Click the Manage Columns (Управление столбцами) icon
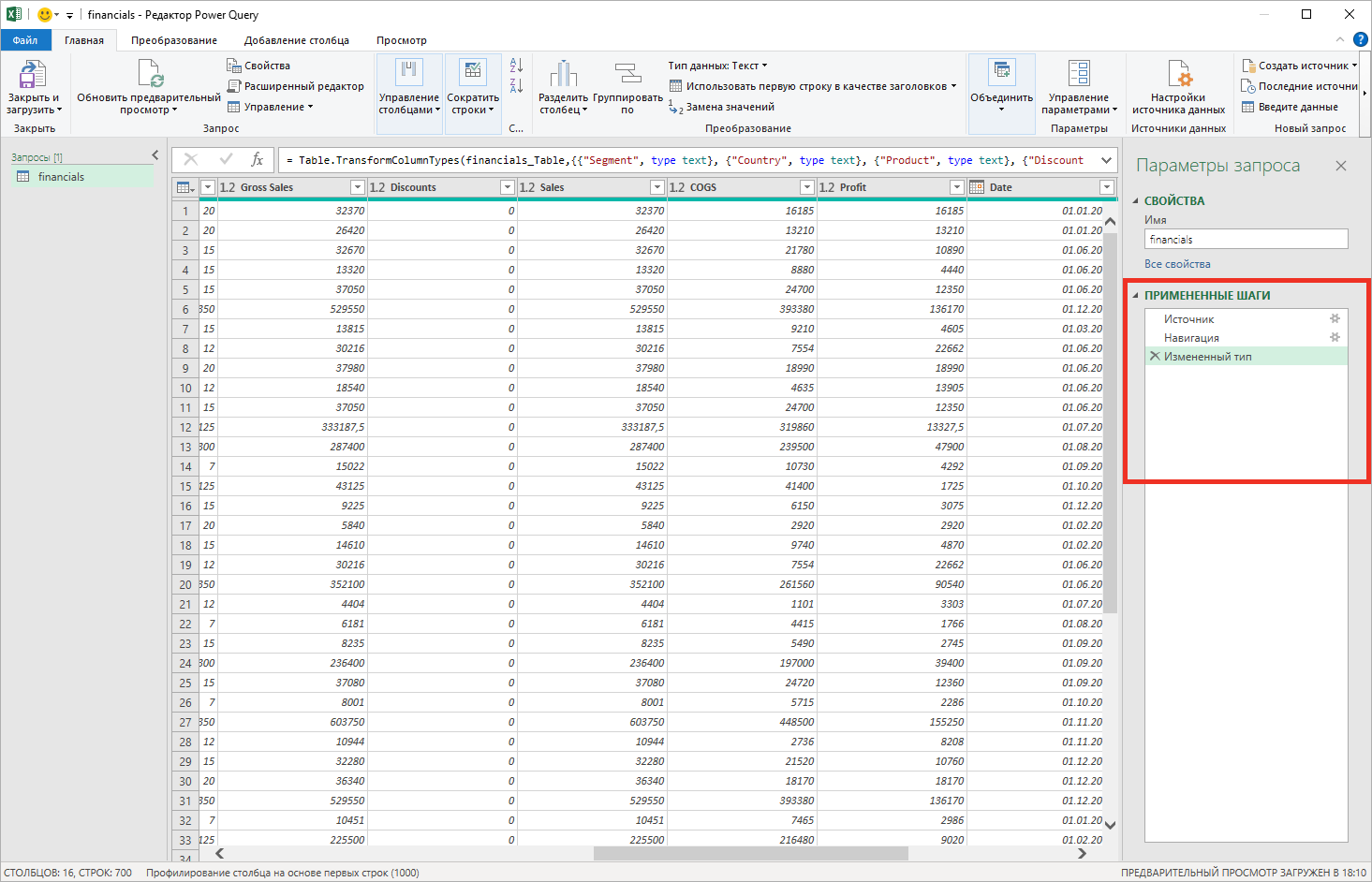The image size is (1372, 882). coord(409,74)
